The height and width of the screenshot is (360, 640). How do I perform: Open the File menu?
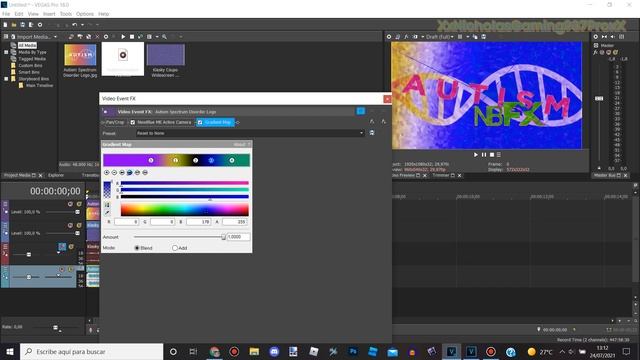click(6, 14)
